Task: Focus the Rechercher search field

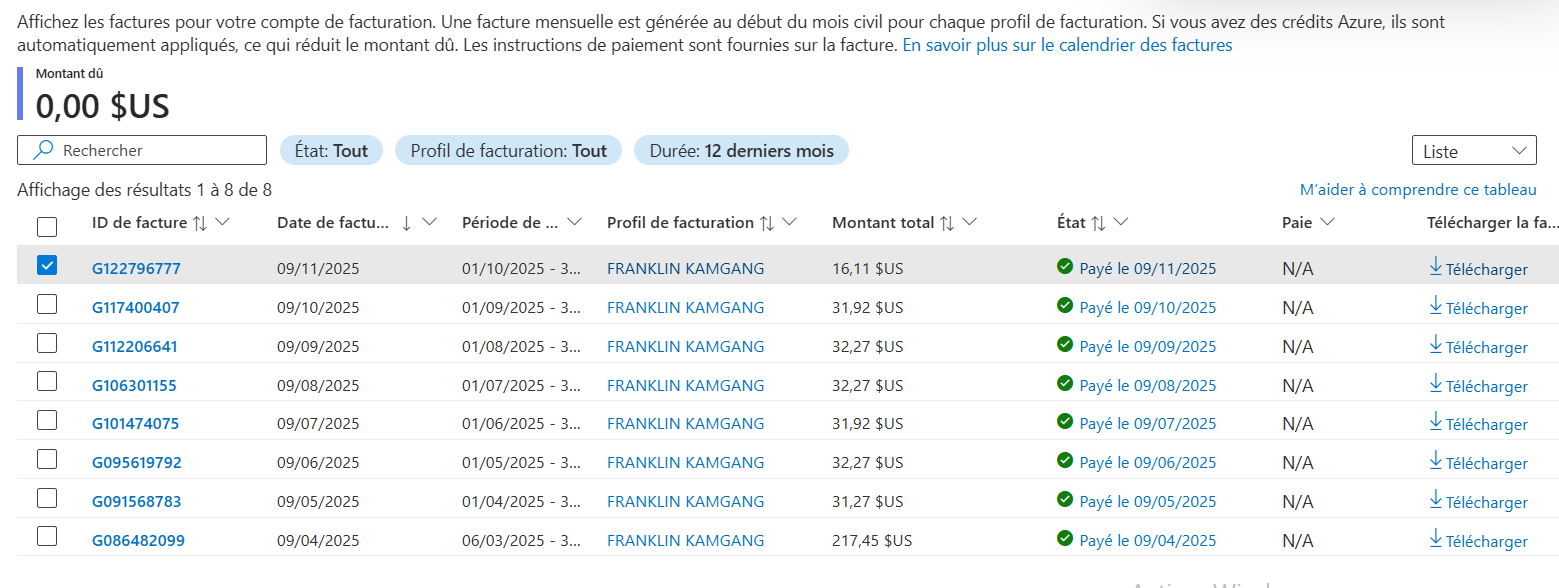Action: point(142,150)
